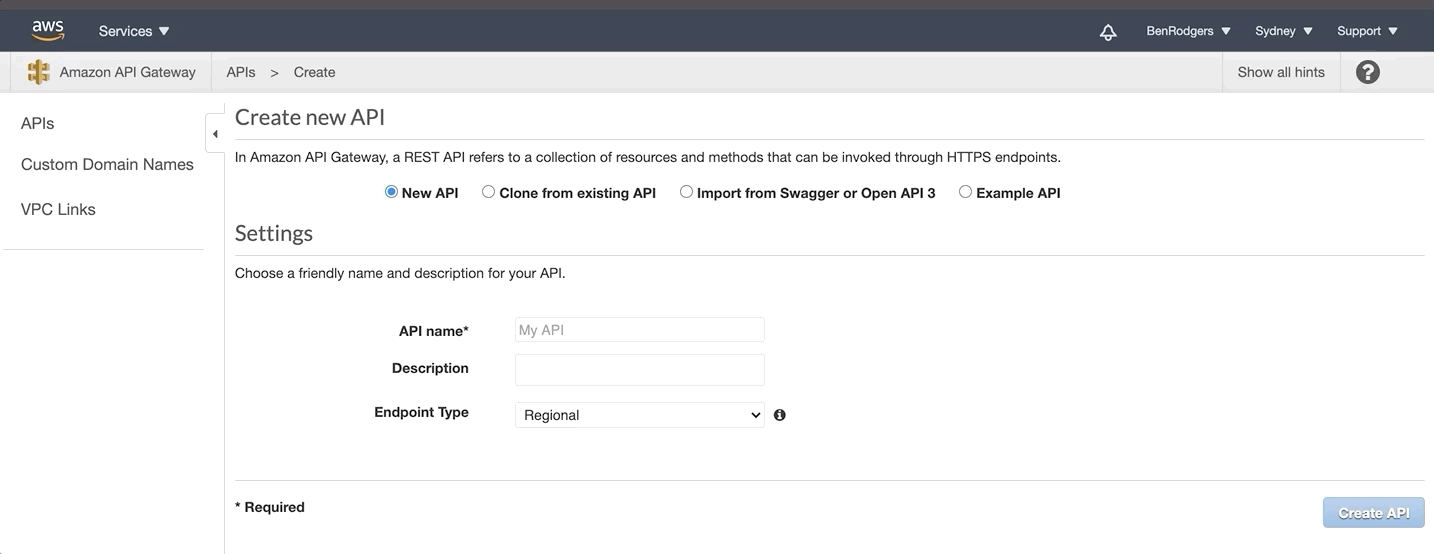Open the help question mark icon
1434x554 pixels.
(x=1368, y=72)
